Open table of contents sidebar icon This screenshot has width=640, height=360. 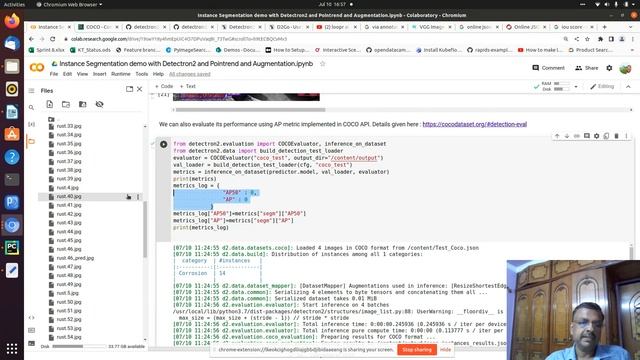click(31, 91)
